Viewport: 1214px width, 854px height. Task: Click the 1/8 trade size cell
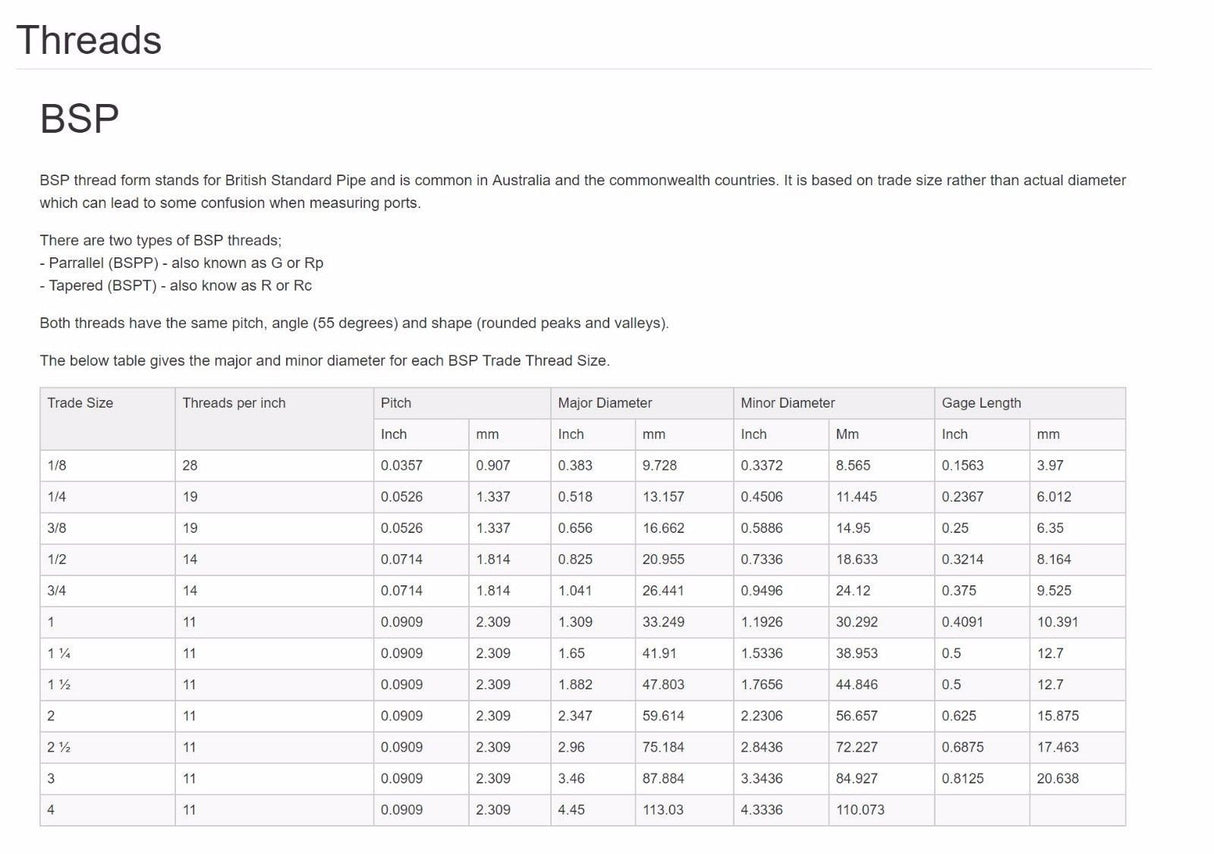point(57,465)
